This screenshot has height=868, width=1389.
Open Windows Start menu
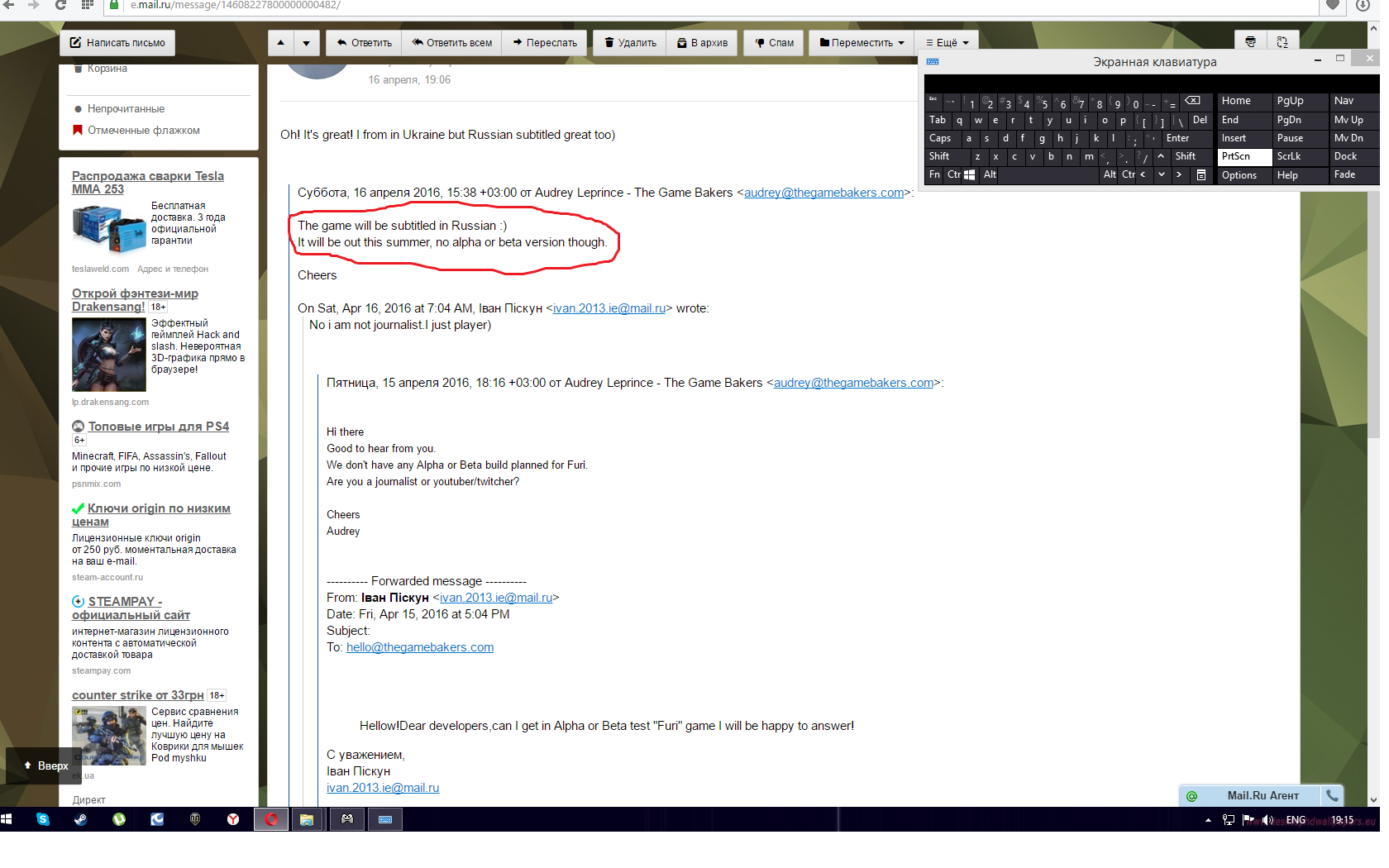pyautogui.click(x=7, y=819)
